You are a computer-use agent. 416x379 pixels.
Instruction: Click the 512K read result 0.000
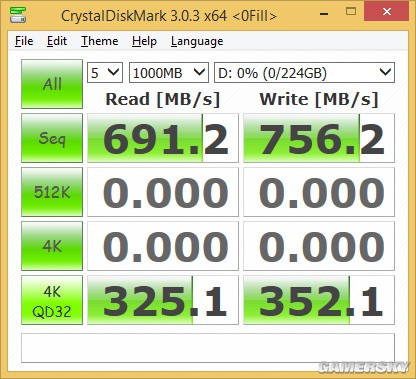163,192
